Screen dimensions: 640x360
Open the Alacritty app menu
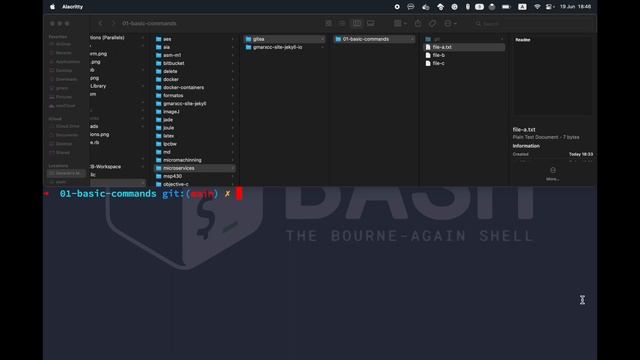pyautogui.click(x=72, y=7)
